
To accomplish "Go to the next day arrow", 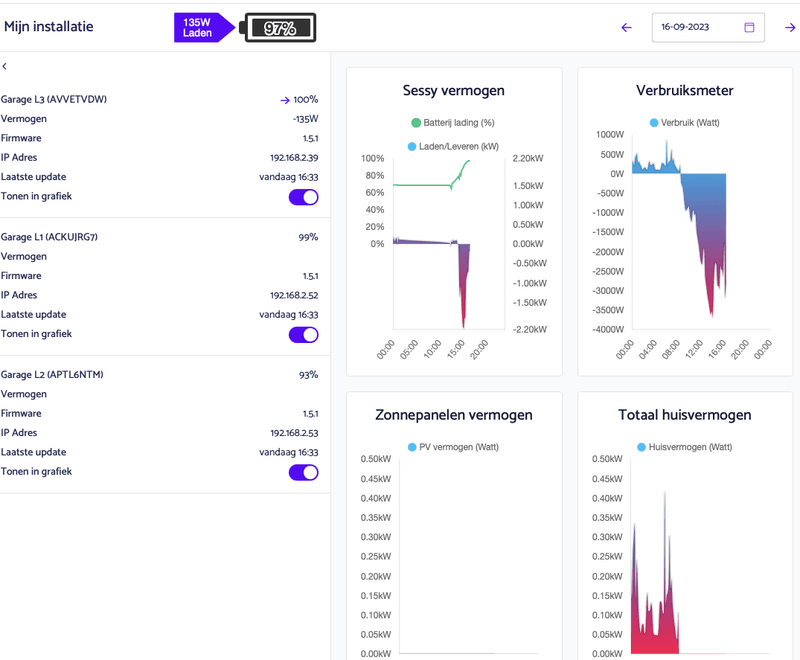I will [x=790, y=27].
